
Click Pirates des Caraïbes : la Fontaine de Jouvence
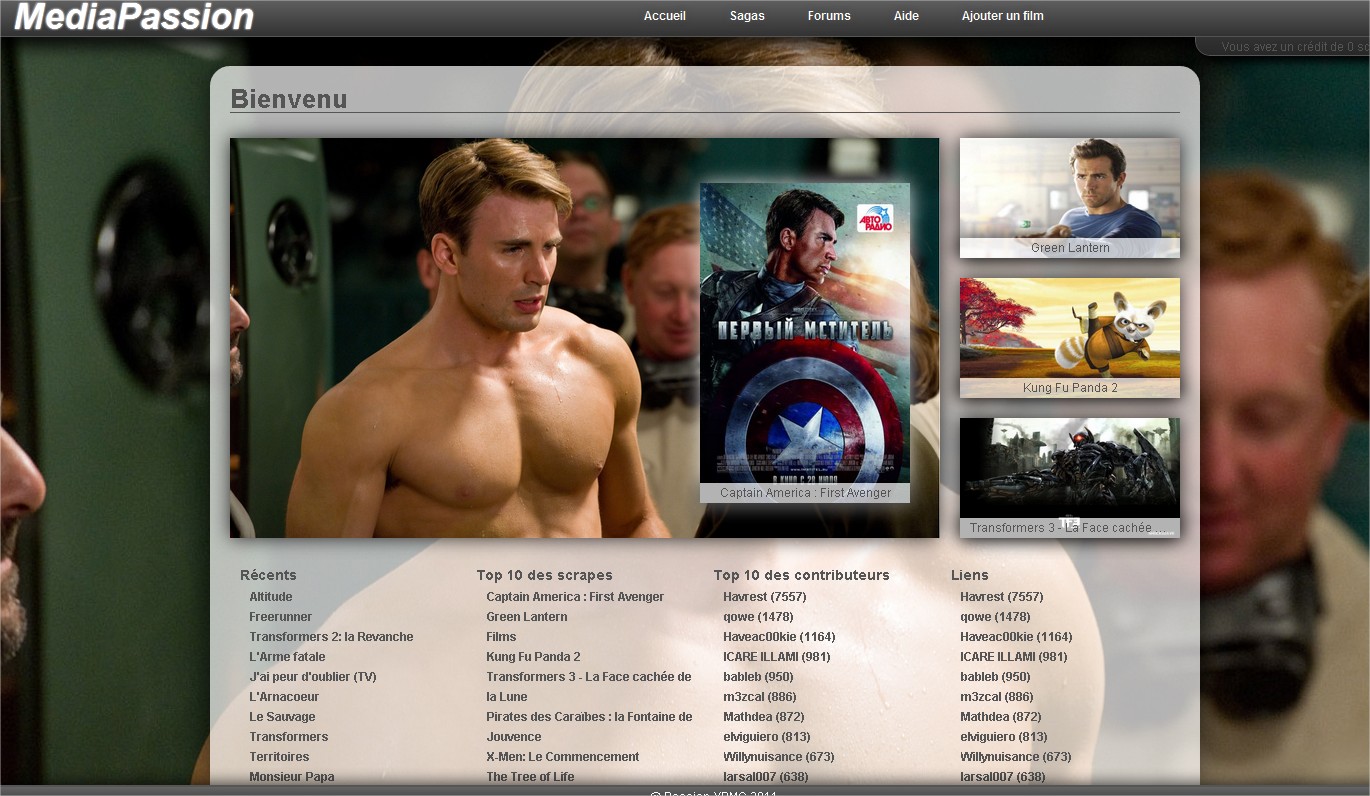point(589,727)
